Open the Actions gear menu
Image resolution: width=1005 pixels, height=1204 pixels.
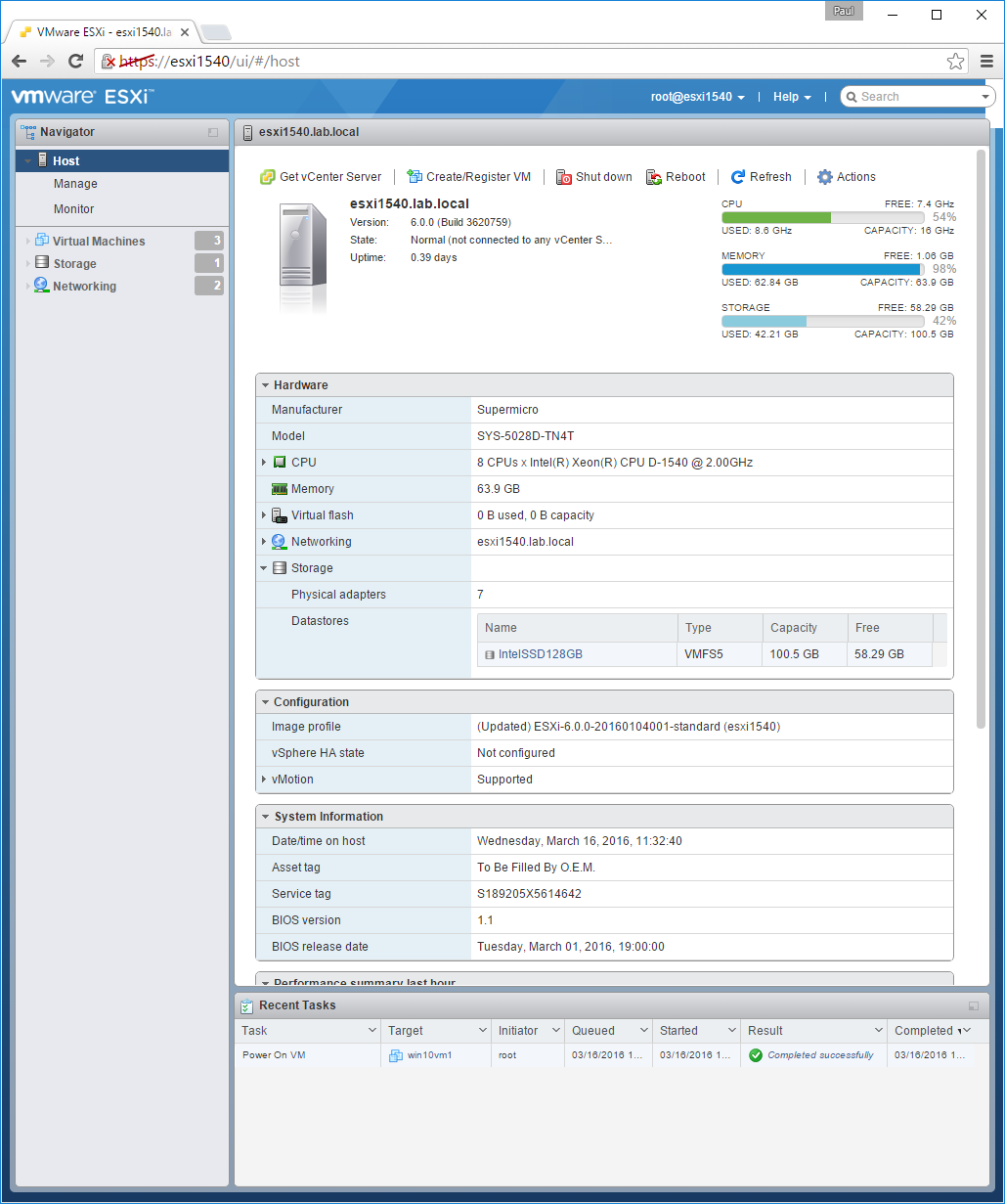847,177
